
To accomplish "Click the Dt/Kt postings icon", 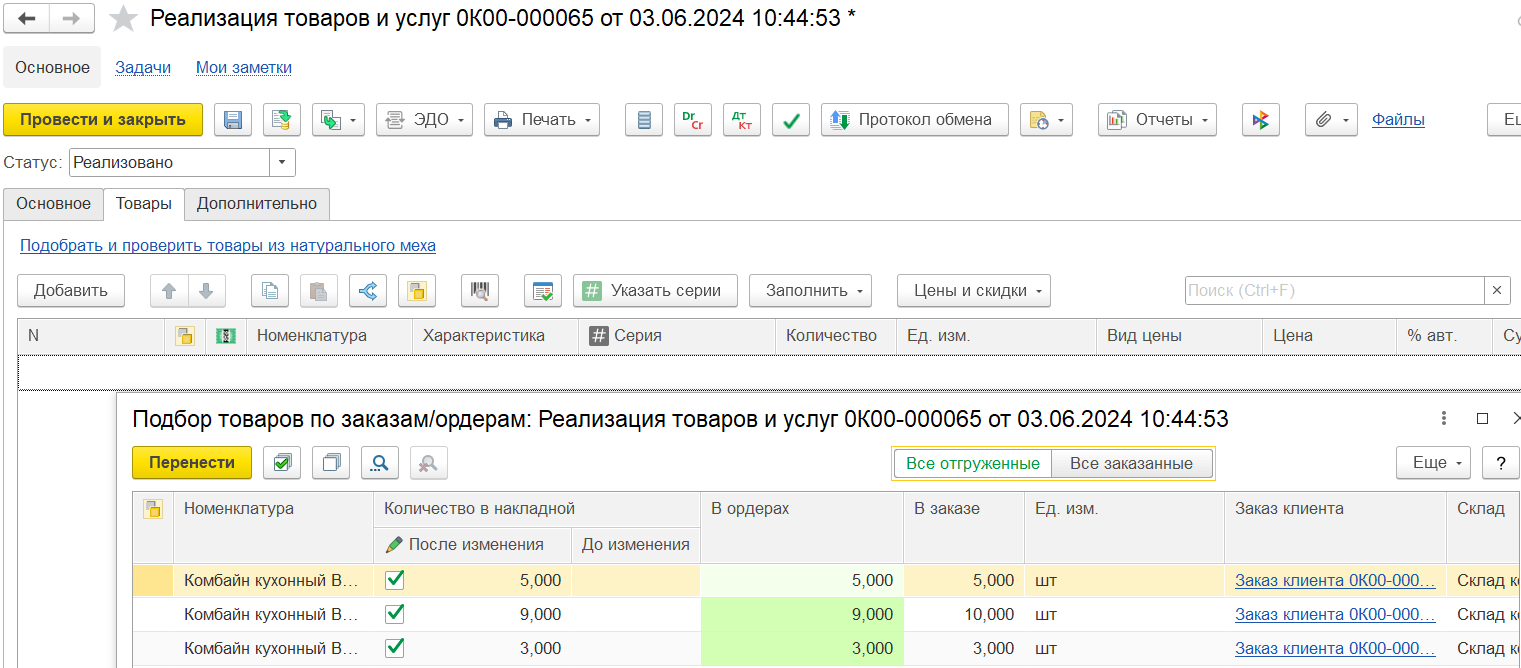I will (742, 120).
